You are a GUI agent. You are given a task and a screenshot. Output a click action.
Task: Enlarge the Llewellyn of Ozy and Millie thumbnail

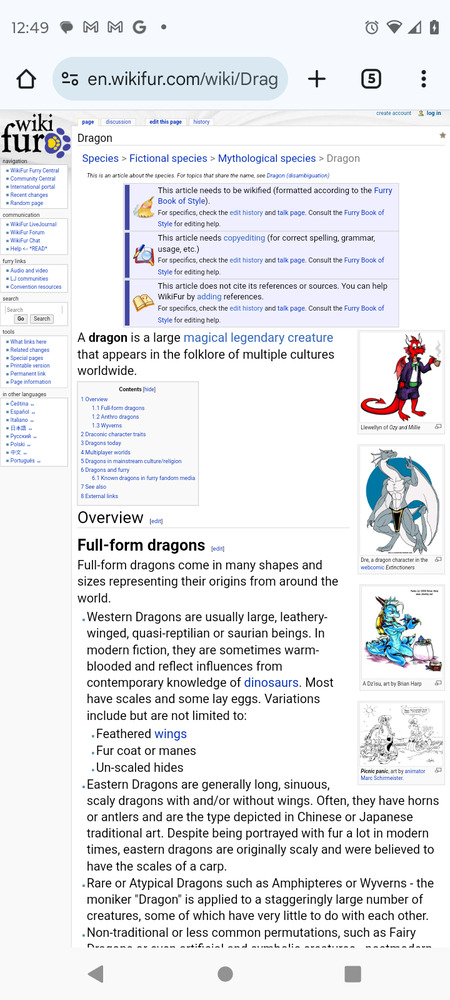pos(438,427)
